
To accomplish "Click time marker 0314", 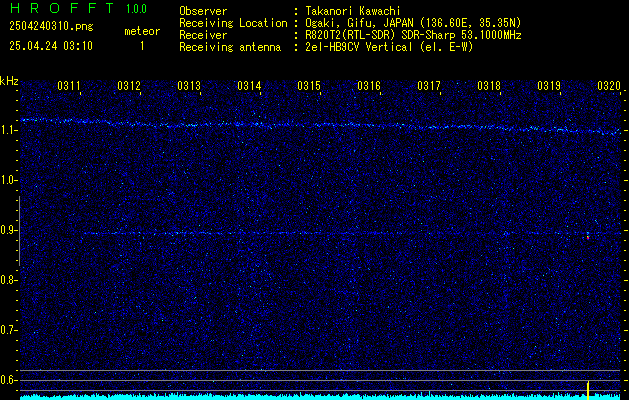I will pyautogui.click(x=249, y=85).
